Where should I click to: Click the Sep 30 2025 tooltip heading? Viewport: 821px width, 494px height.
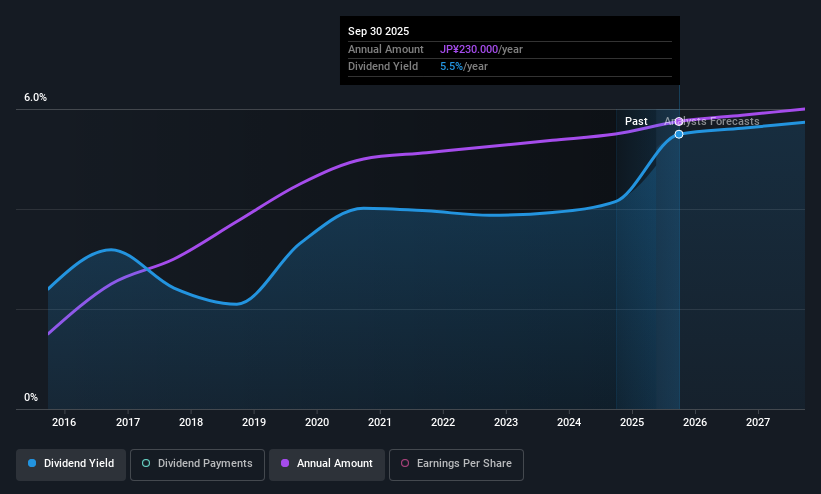pyautogui.click(x=379, y=31)
